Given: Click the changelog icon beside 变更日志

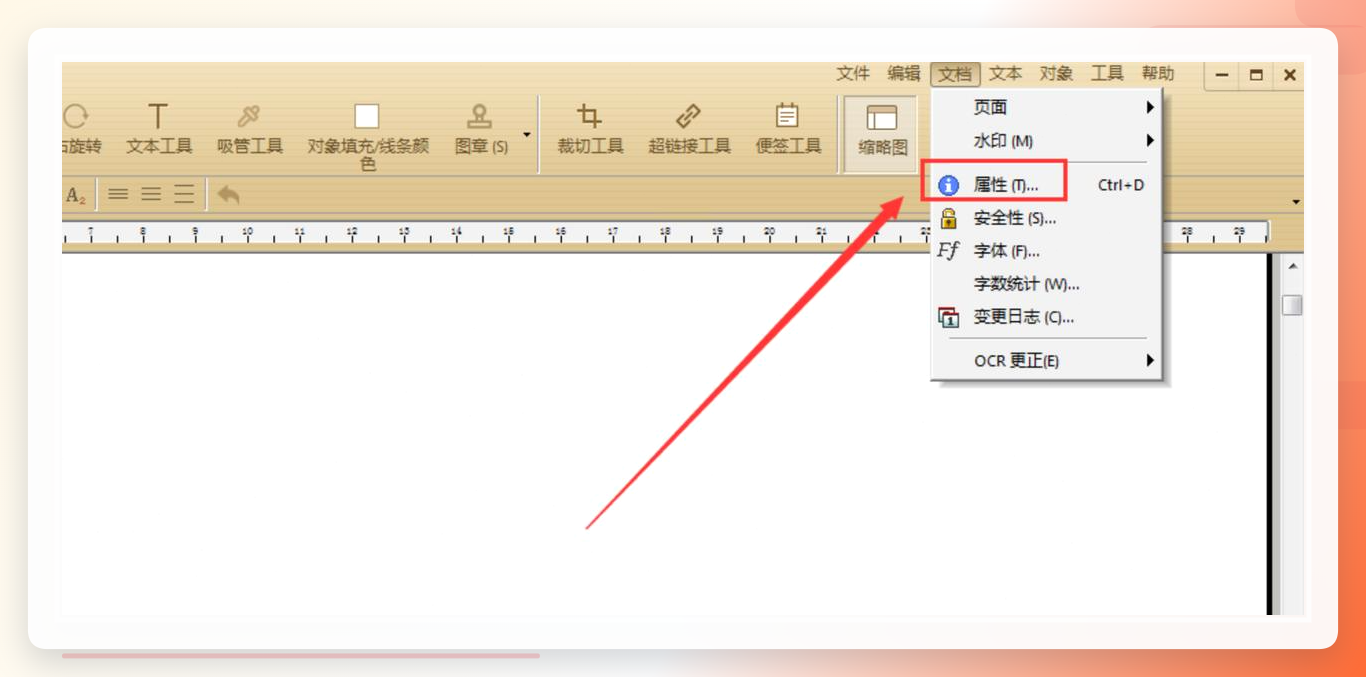Looking at the screenshot, I should pos(948,317).
